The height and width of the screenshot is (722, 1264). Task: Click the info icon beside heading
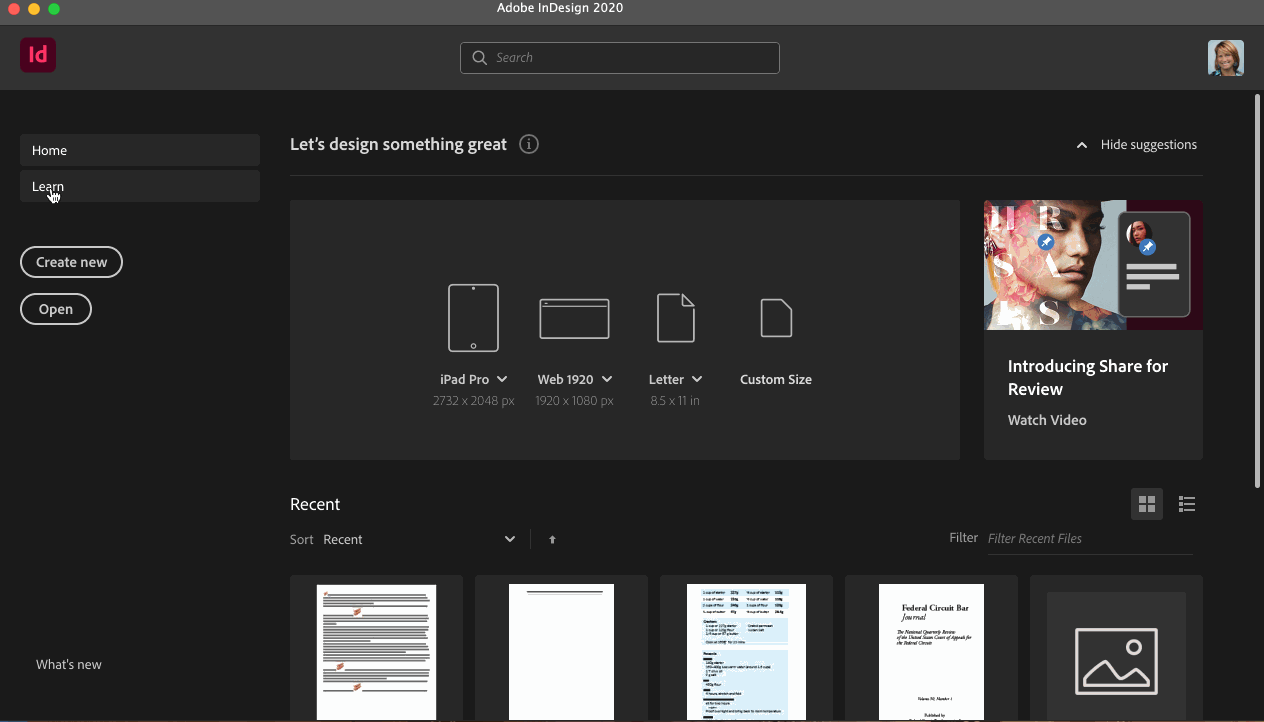point(529,144)
